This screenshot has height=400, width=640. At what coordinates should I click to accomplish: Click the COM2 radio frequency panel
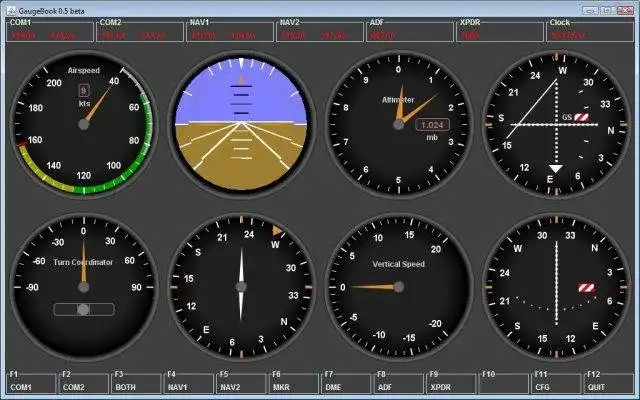[x=140, y=31]
